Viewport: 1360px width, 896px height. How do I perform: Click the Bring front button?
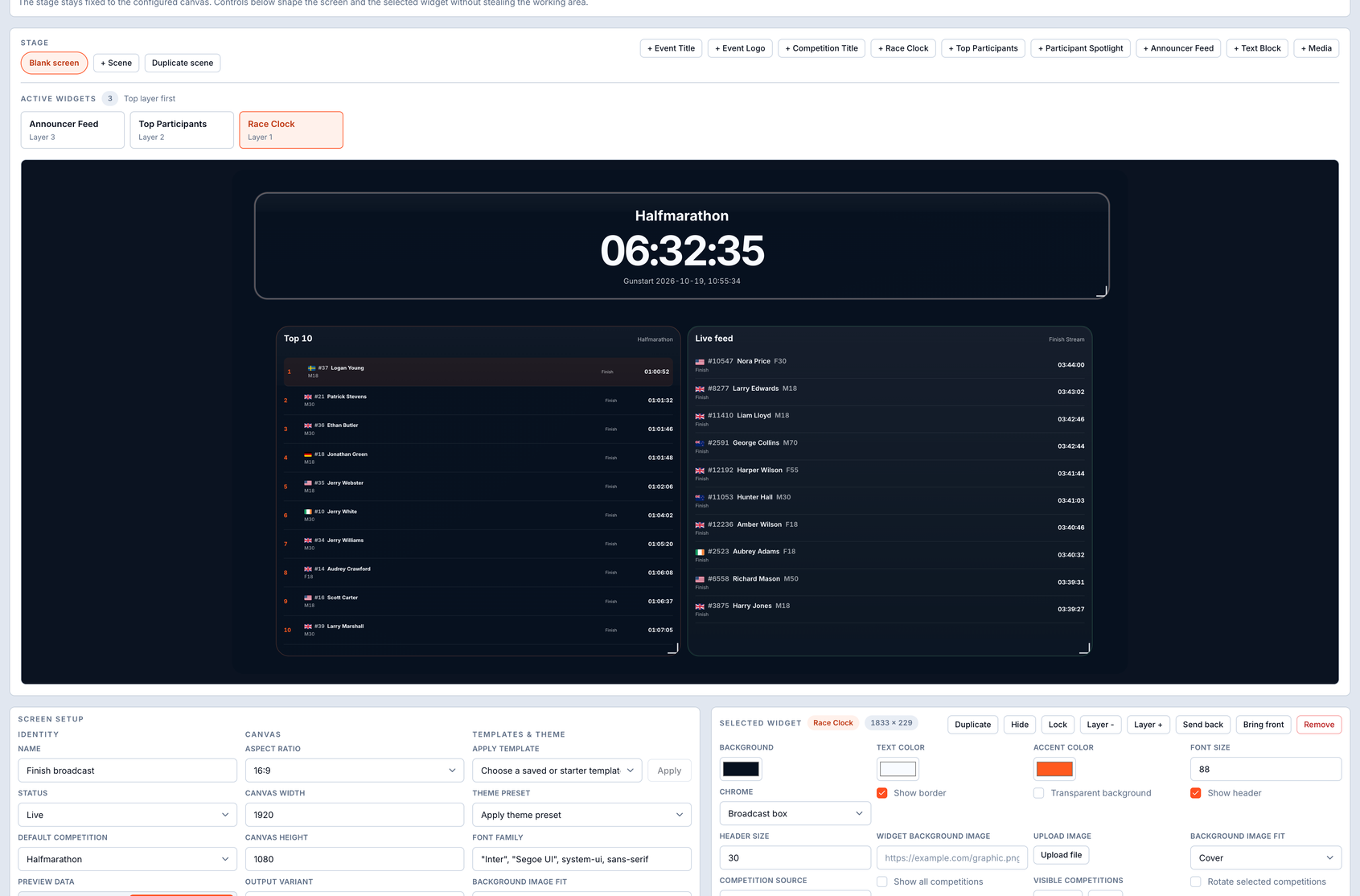pos(1263,725)
